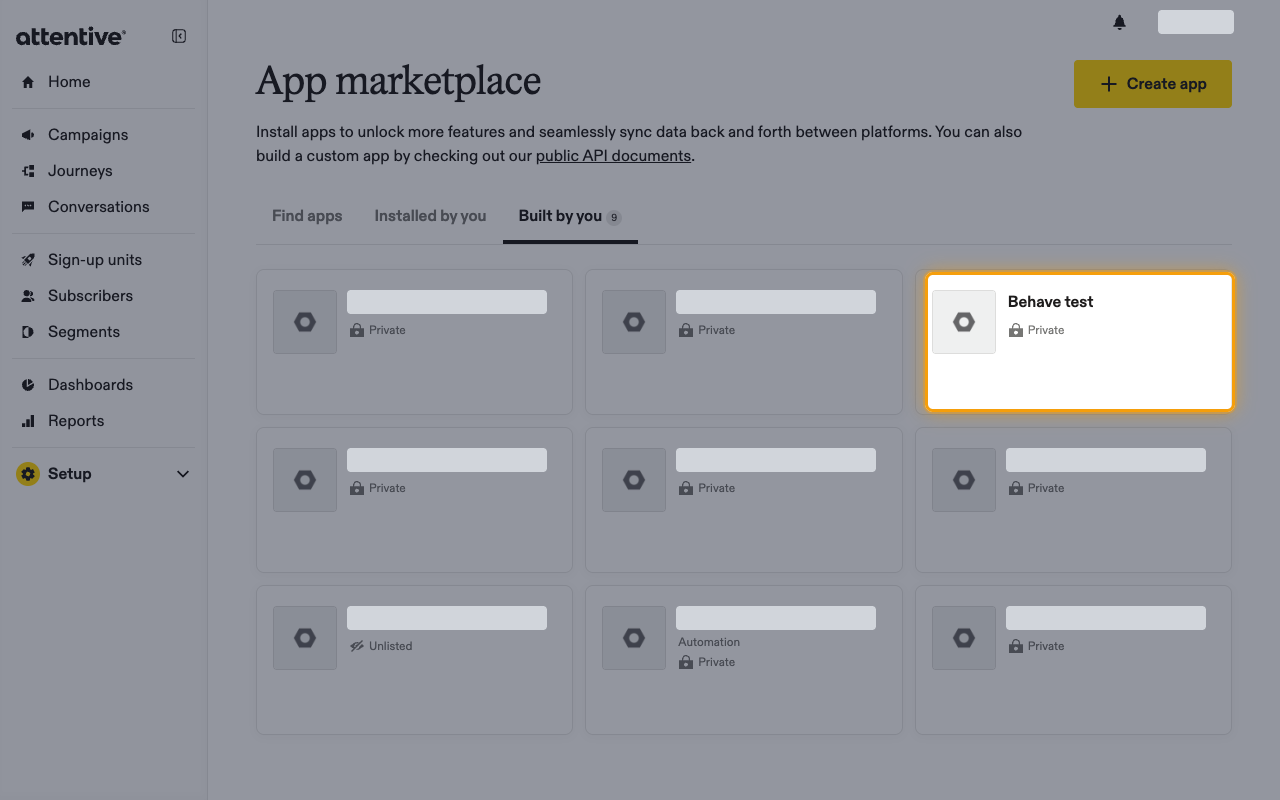The height and width of the screenshot is (800, 1280).
Task: Go to Journeys in the sidebar
Action: tap(80, 171)
